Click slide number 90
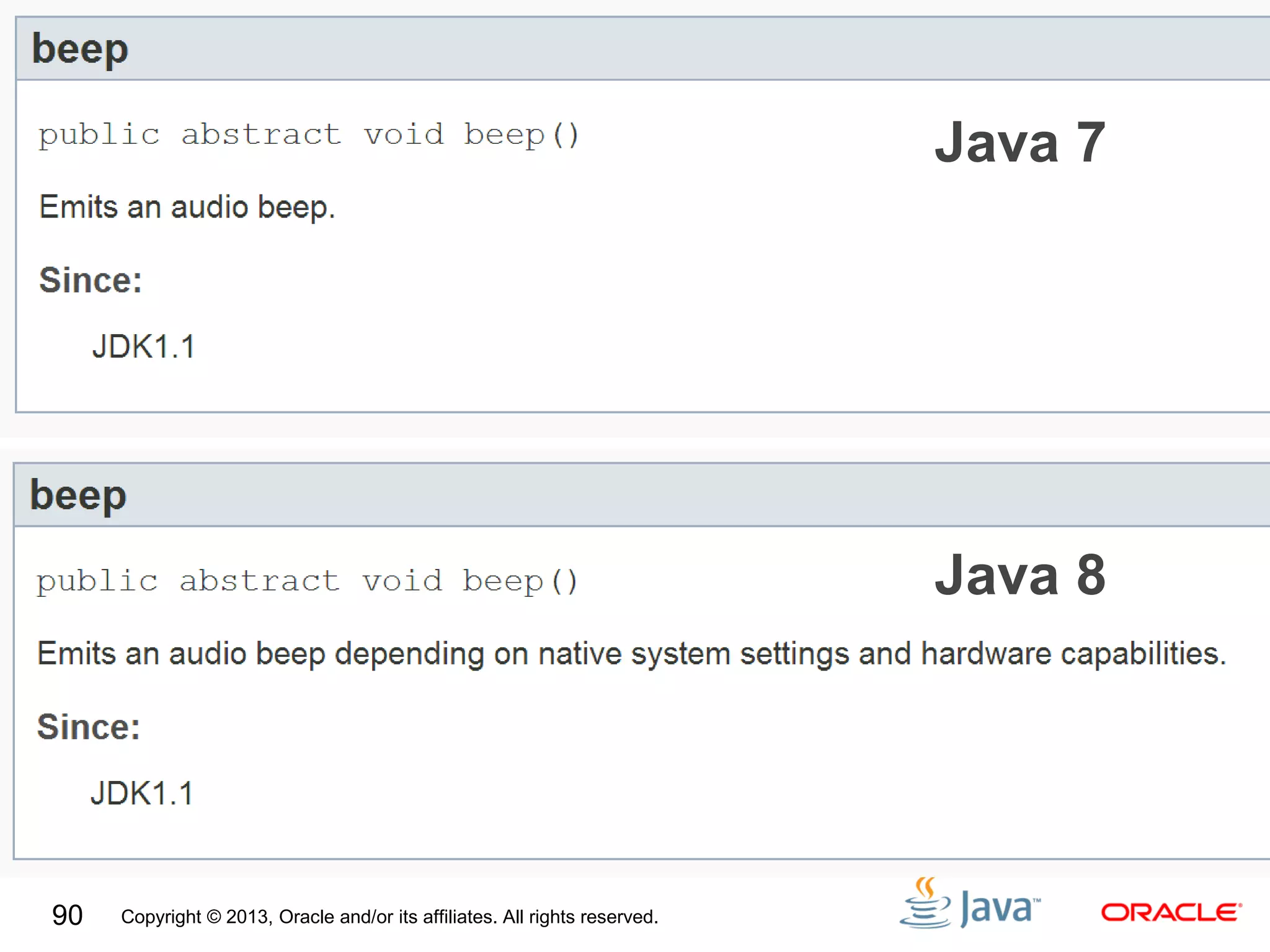This screenshot has height=952, width=1270. pos(67,915)
